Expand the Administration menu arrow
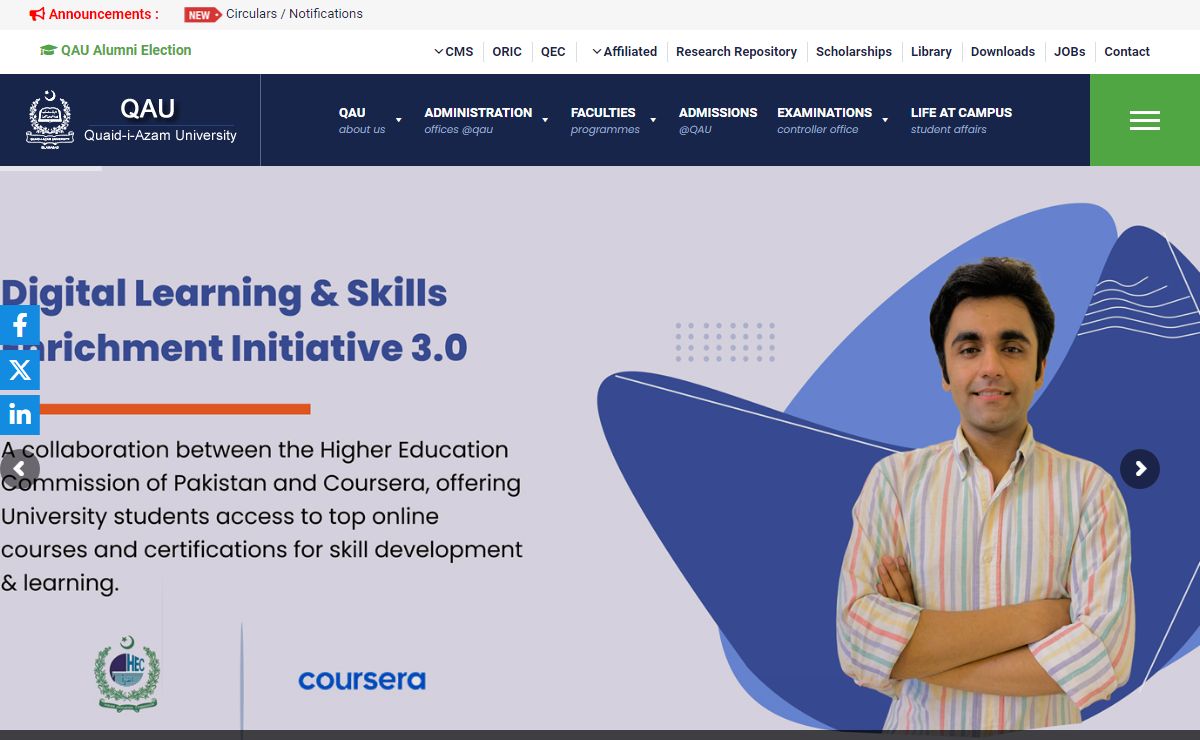1200x740 pixels. pos(545,120)
